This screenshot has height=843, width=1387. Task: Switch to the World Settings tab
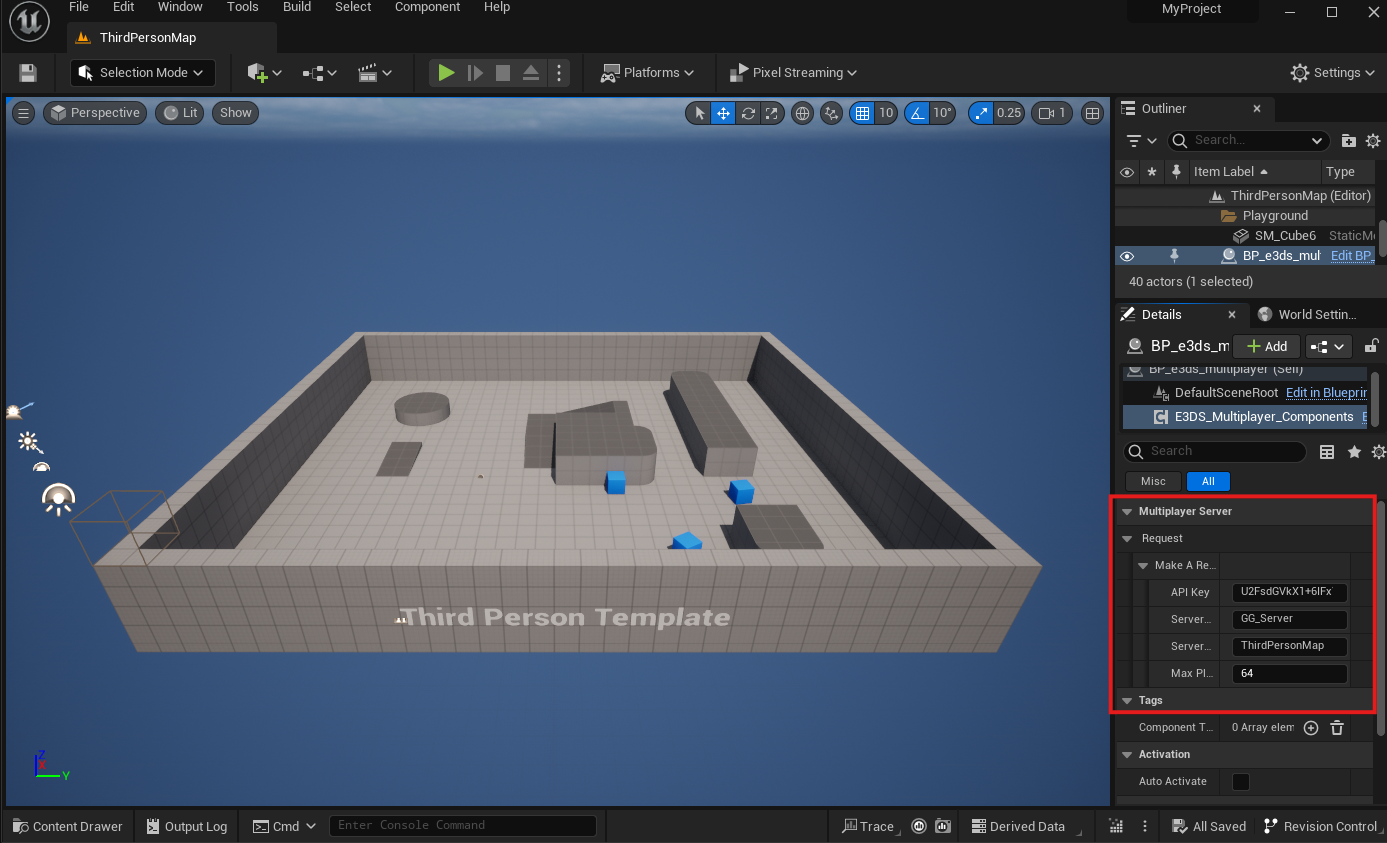coord(1307,314)
